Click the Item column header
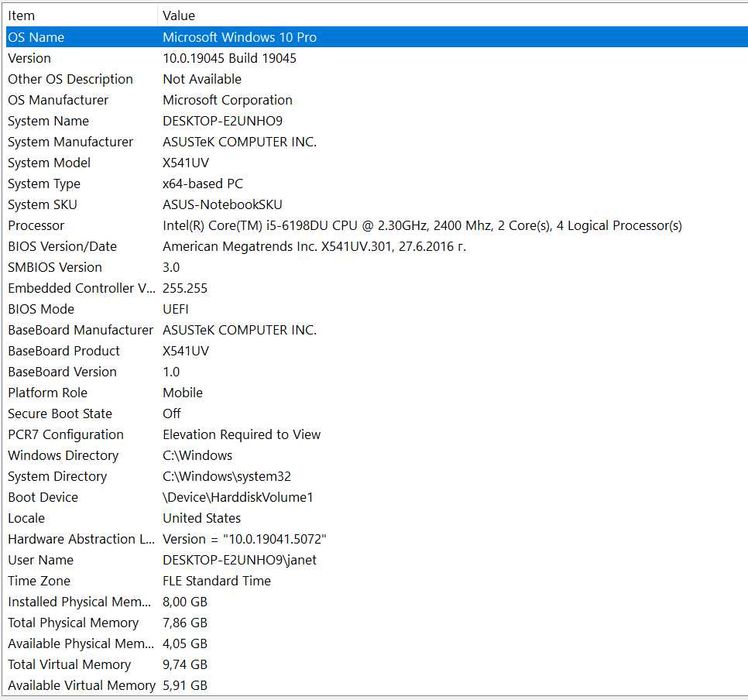 point(81,16)
